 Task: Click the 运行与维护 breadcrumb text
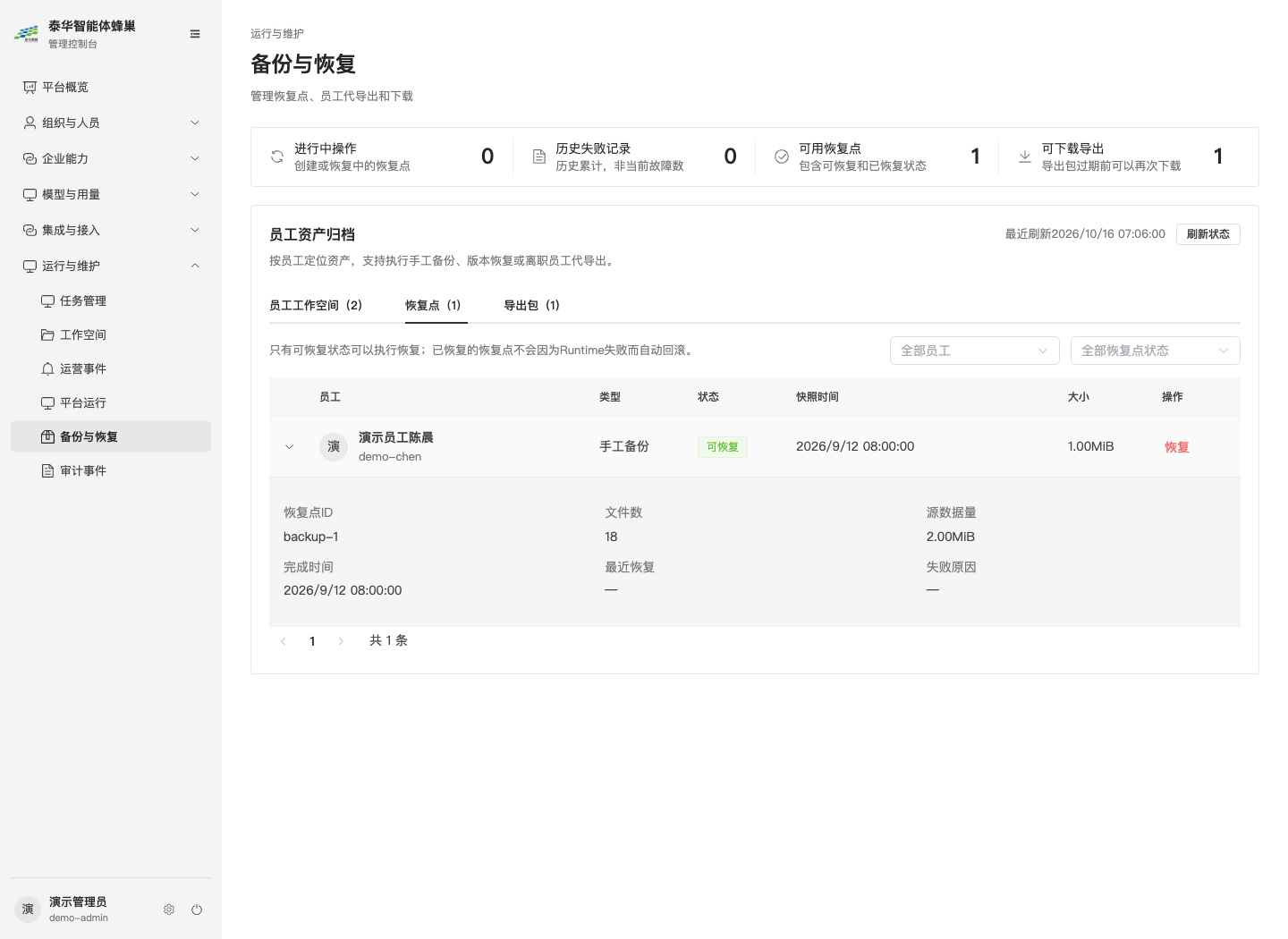click(277, 33)
